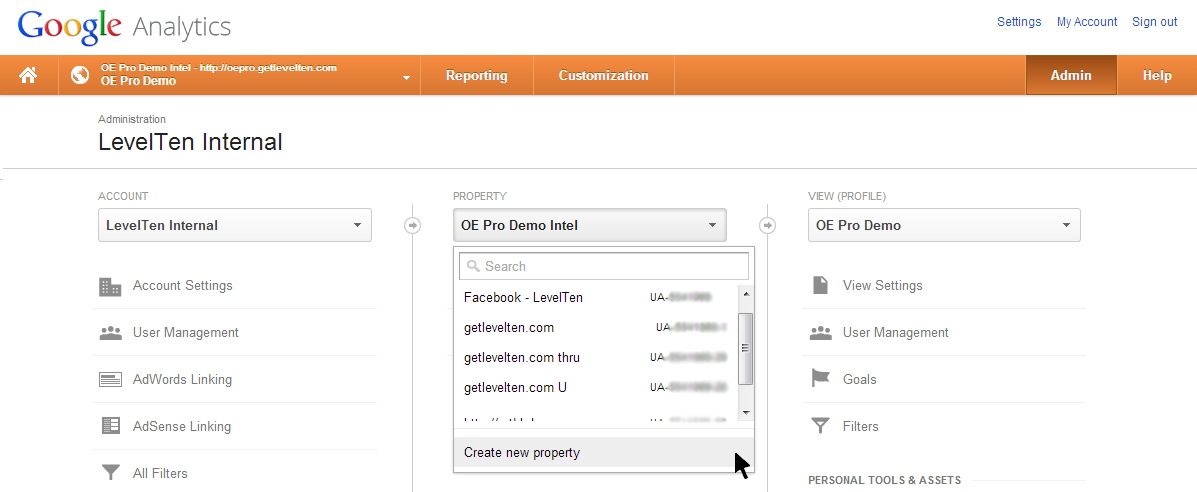
Task: Click the LevelTen Internal page heading
Action: click(x=190, y=142)
